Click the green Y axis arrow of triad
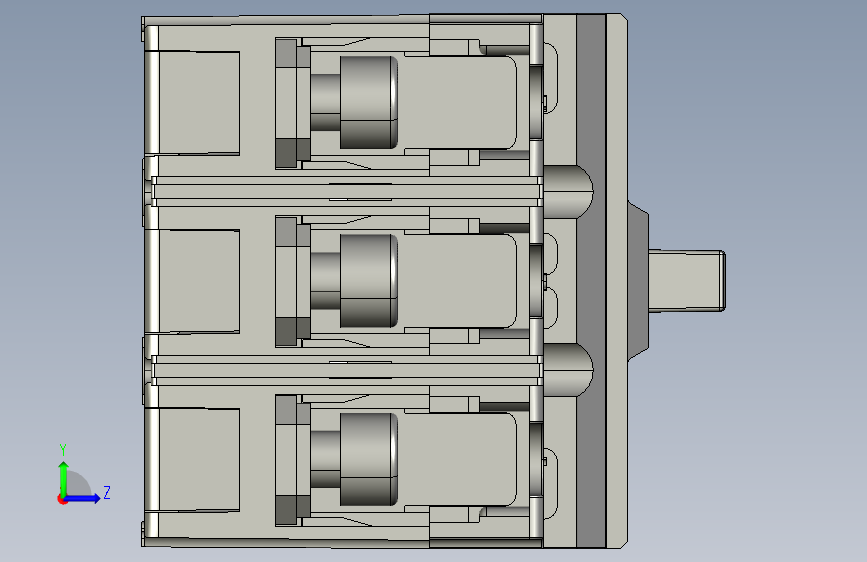Screen dimensions: 867x562 tap(64, 478)
